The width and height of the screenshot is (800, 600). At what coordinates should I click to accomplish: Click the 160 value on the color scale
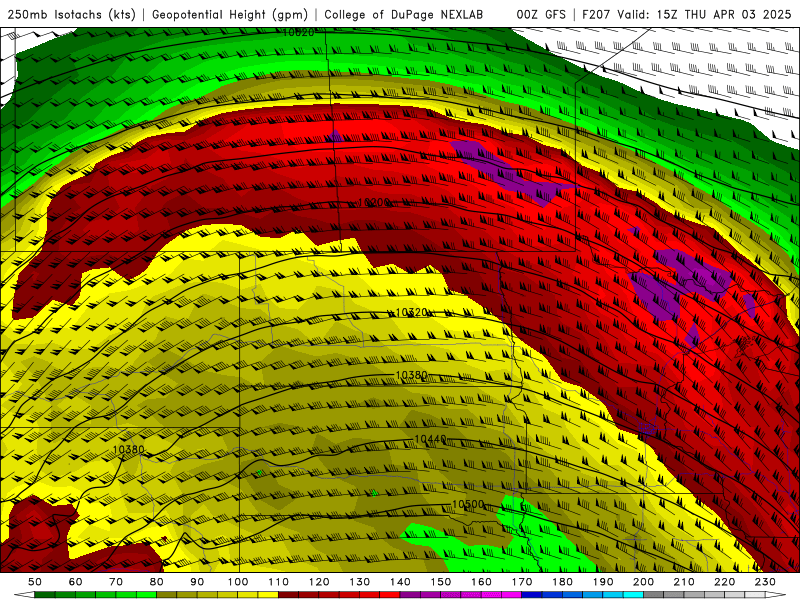pos(481,582)
